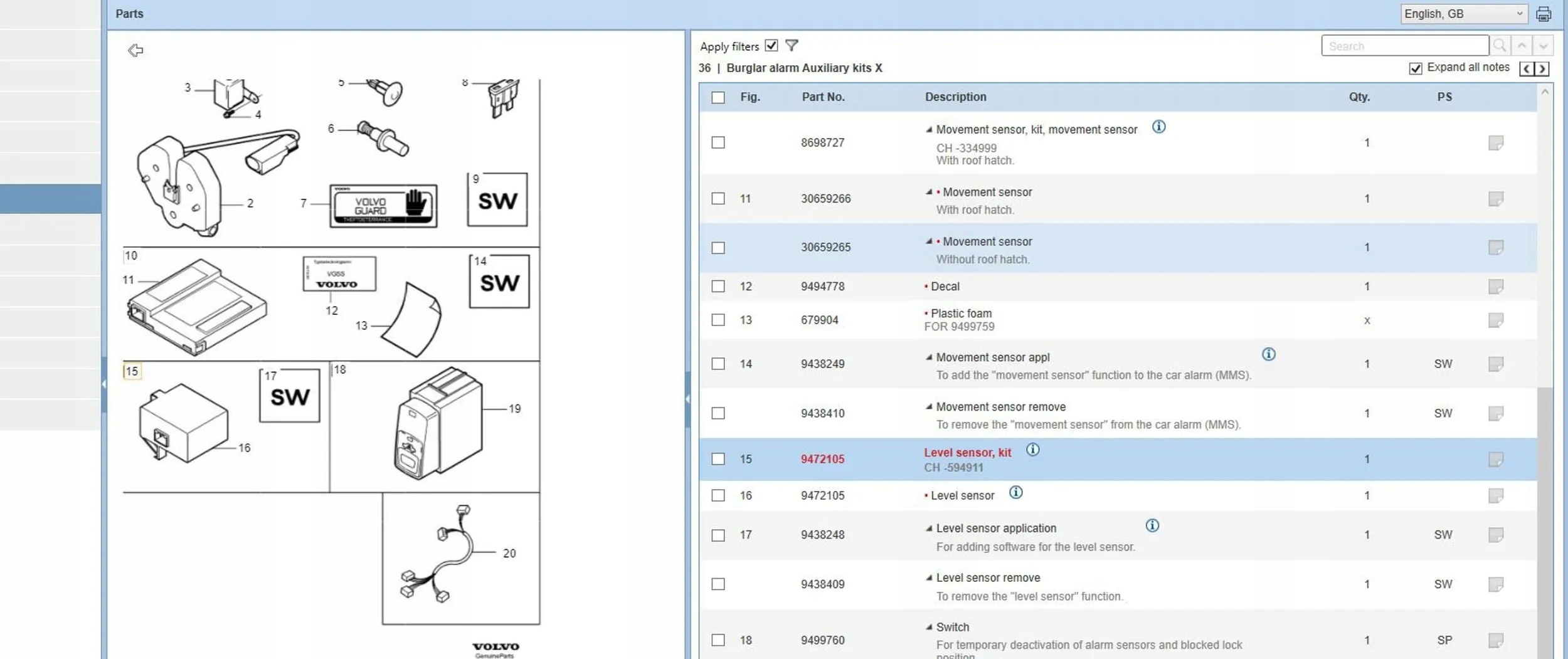Sort by the Description column header
The width and height of the screenshot is (1568, 659).
955,97
